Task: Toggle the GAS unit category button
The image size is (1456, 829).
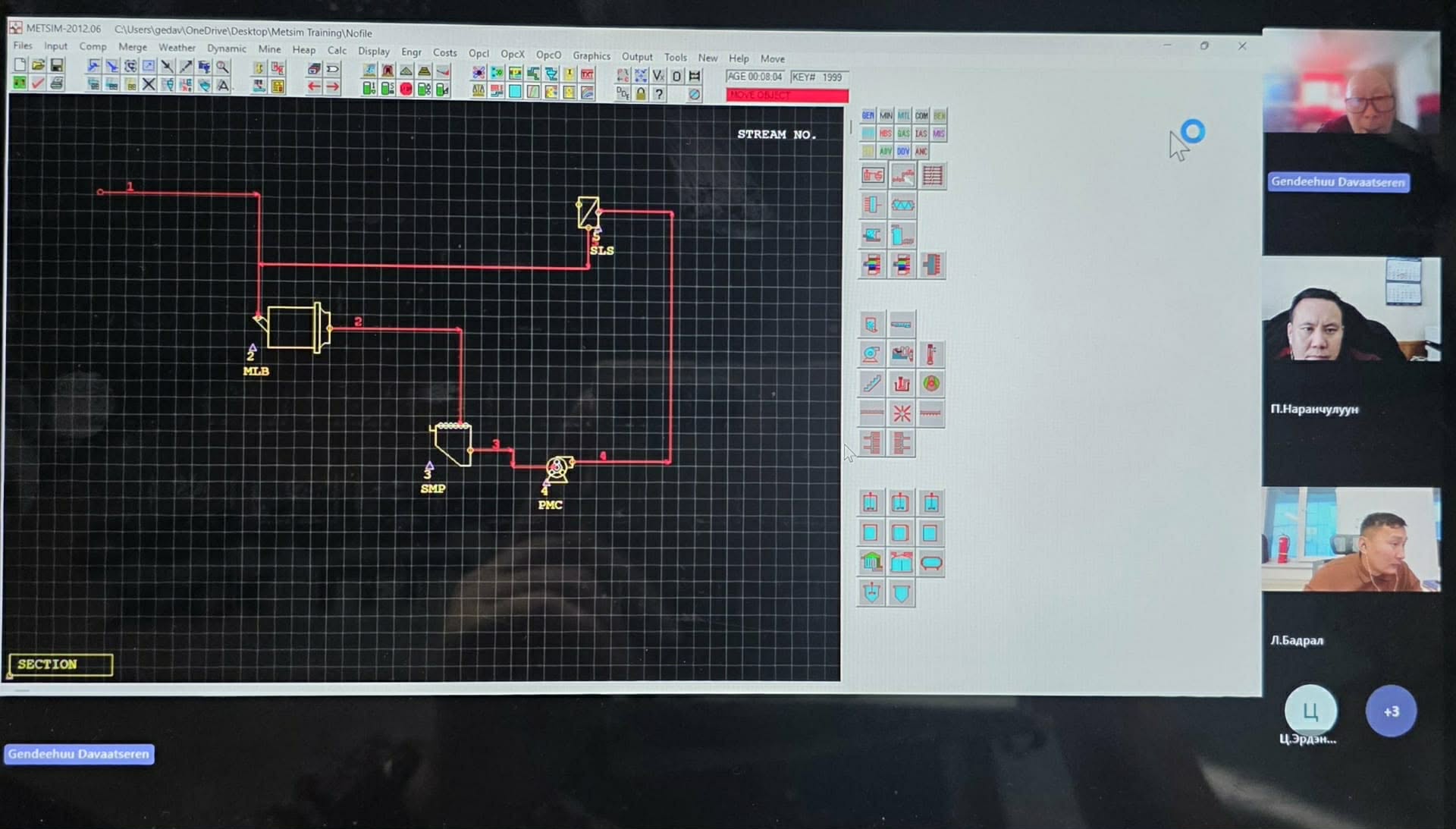Action: point(903,133)
